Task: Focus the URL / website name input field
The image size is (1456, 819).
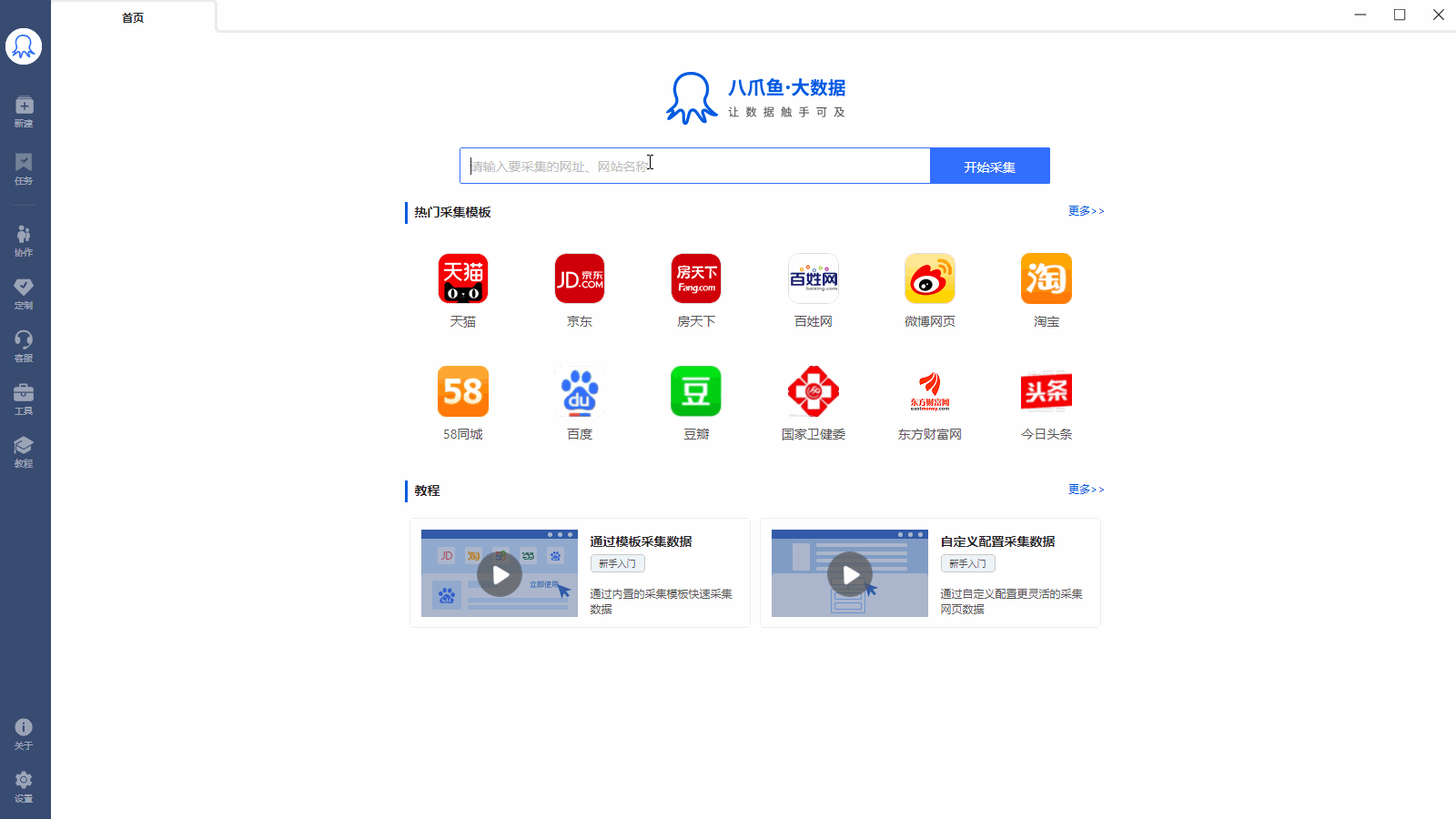Action: point(695,166)
